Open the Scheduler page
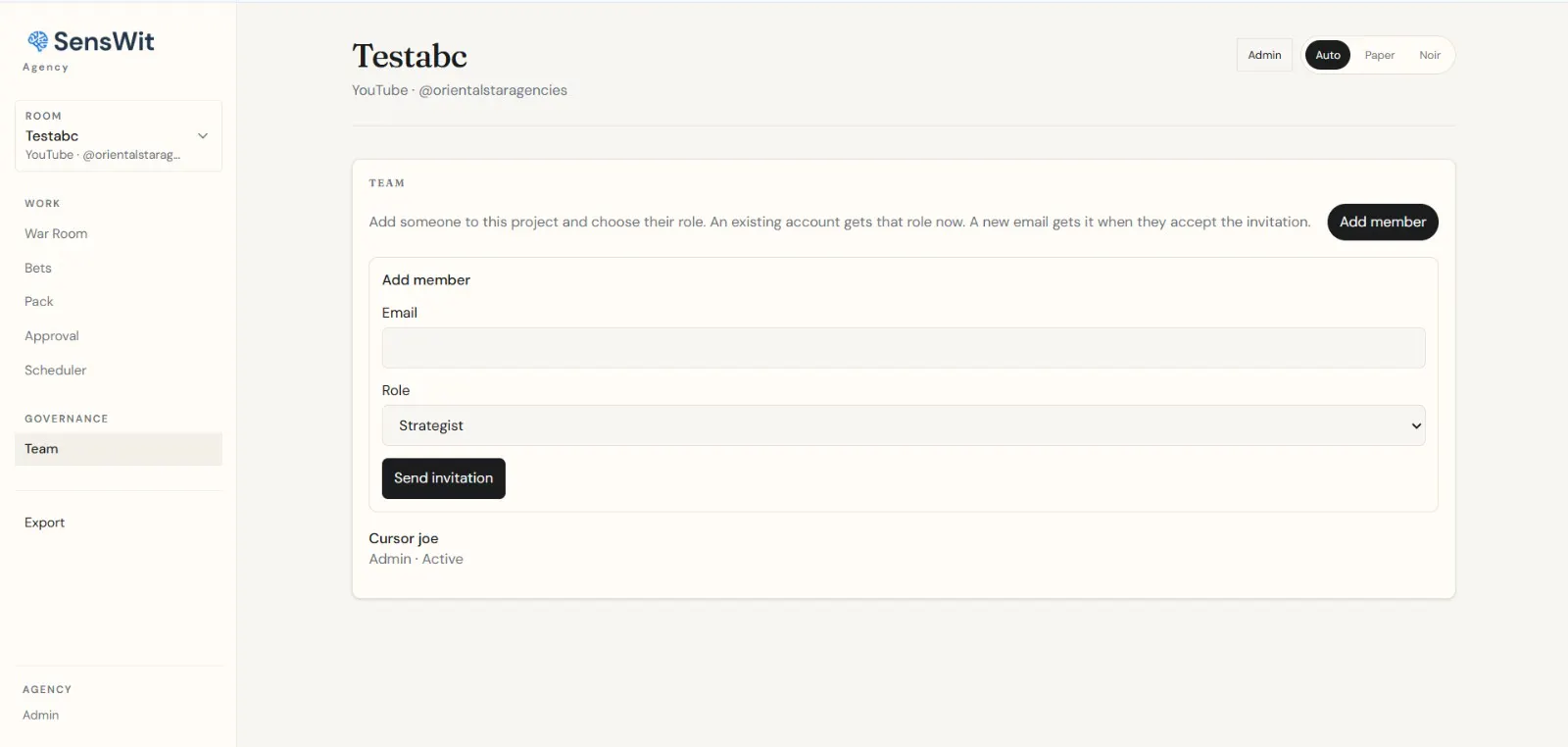1568x747 pixels. (x=56, y=370)
